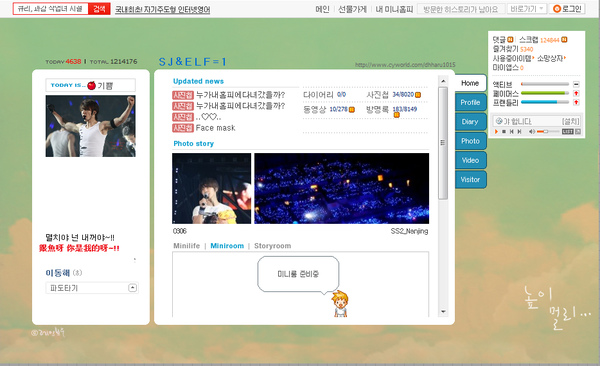Open the music player LIST button
Viewport: 600px width, 366px height.
pyautogui.click(x=567, y=131)
